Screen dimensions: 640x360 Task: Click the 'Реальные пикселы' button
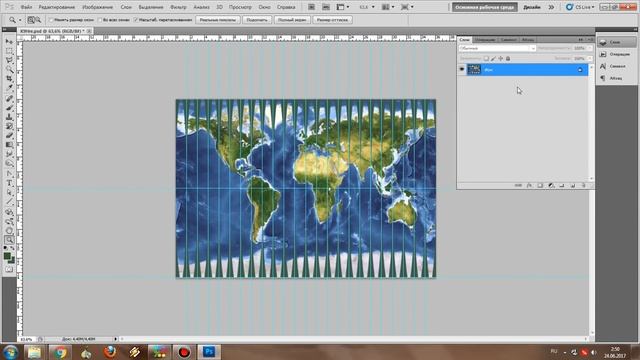point(218,20)
